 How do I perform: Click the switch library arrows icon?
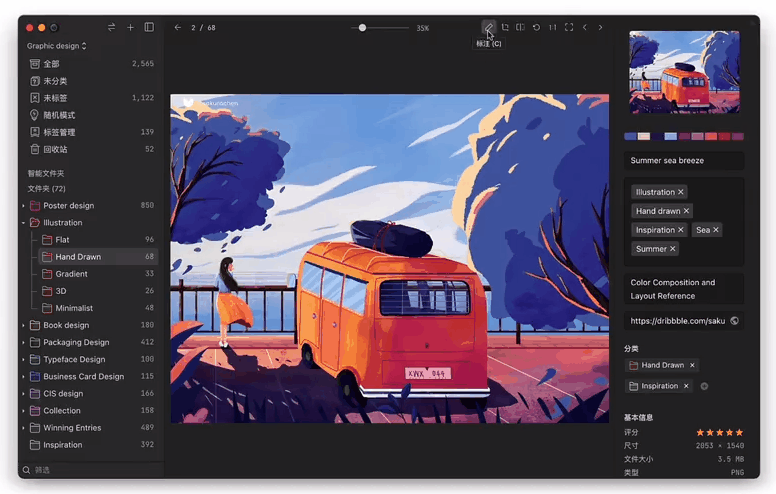111,27
